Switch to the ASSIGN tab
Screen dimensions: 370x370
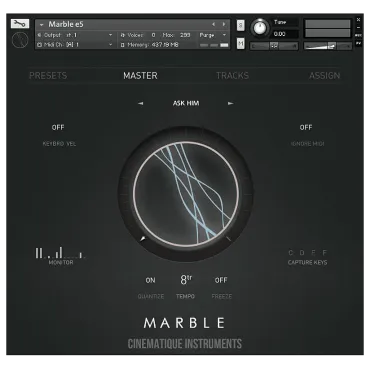click(x=325, y=76)
